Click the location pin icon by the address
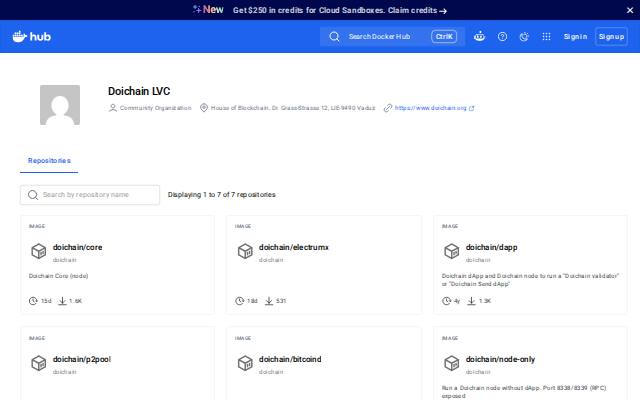 point(204,108)
